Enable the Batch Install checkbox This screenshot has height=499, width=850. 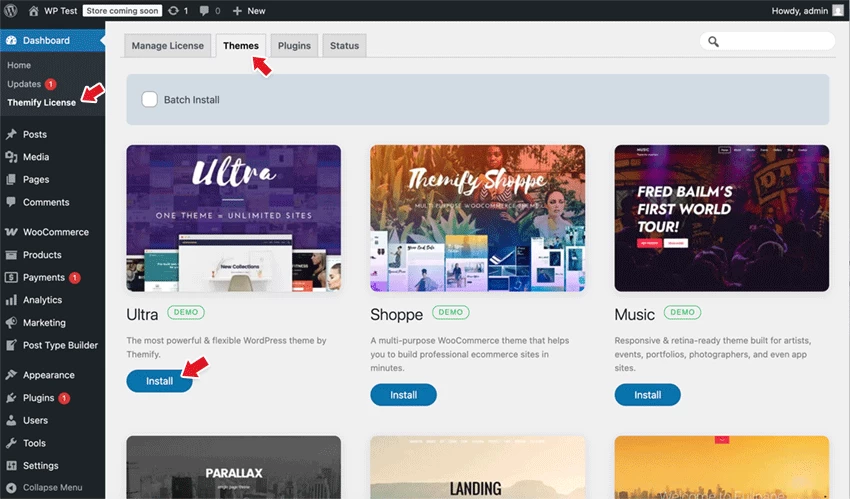click(x=150, y=100)
